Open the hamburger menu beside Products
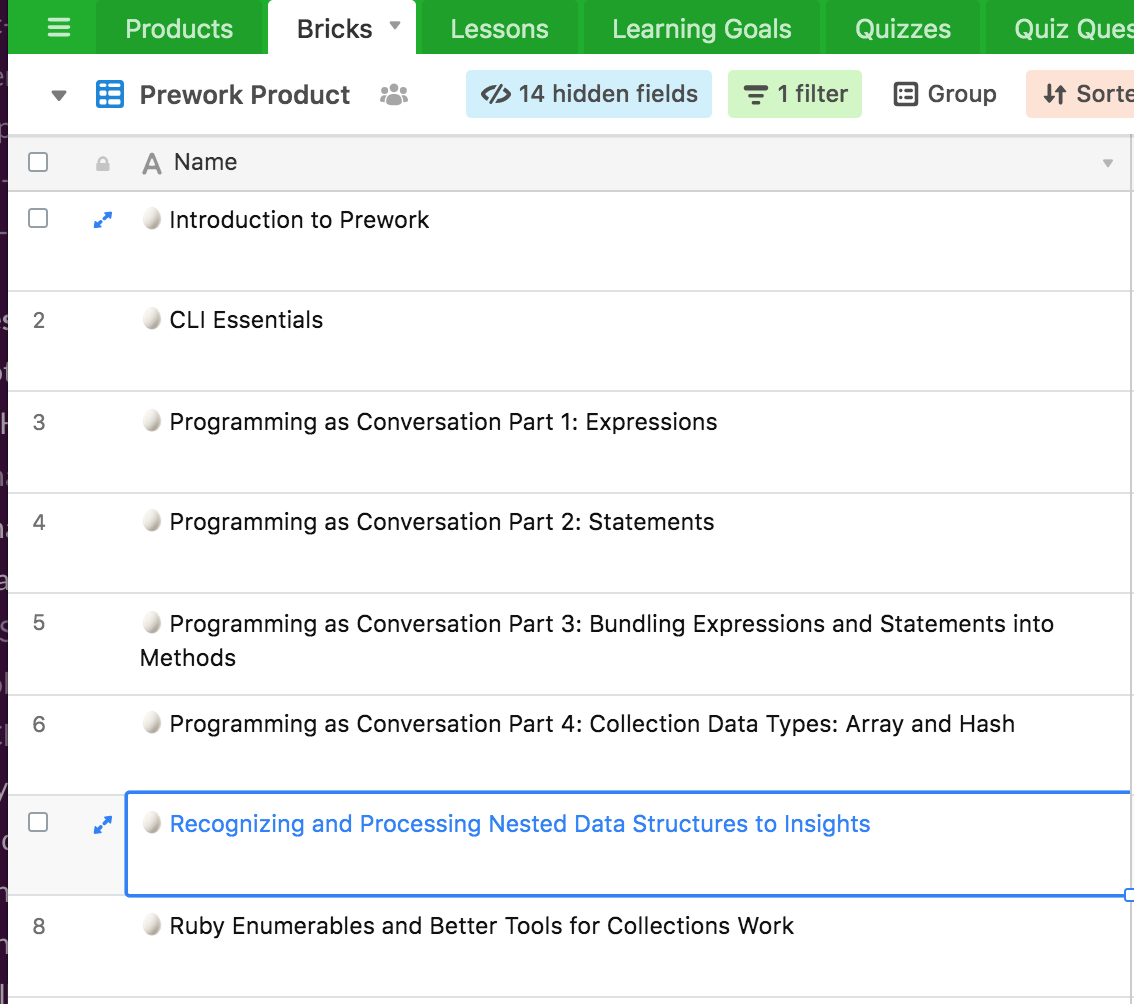This screenshot has width=1134, height=1004. point(59,28)
